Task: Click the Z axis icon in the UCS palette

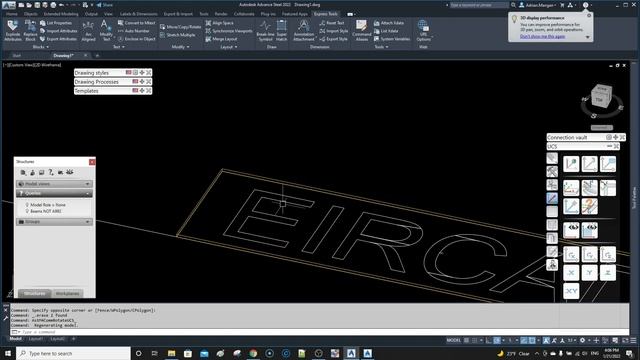Action: click(x=608, y=273)
